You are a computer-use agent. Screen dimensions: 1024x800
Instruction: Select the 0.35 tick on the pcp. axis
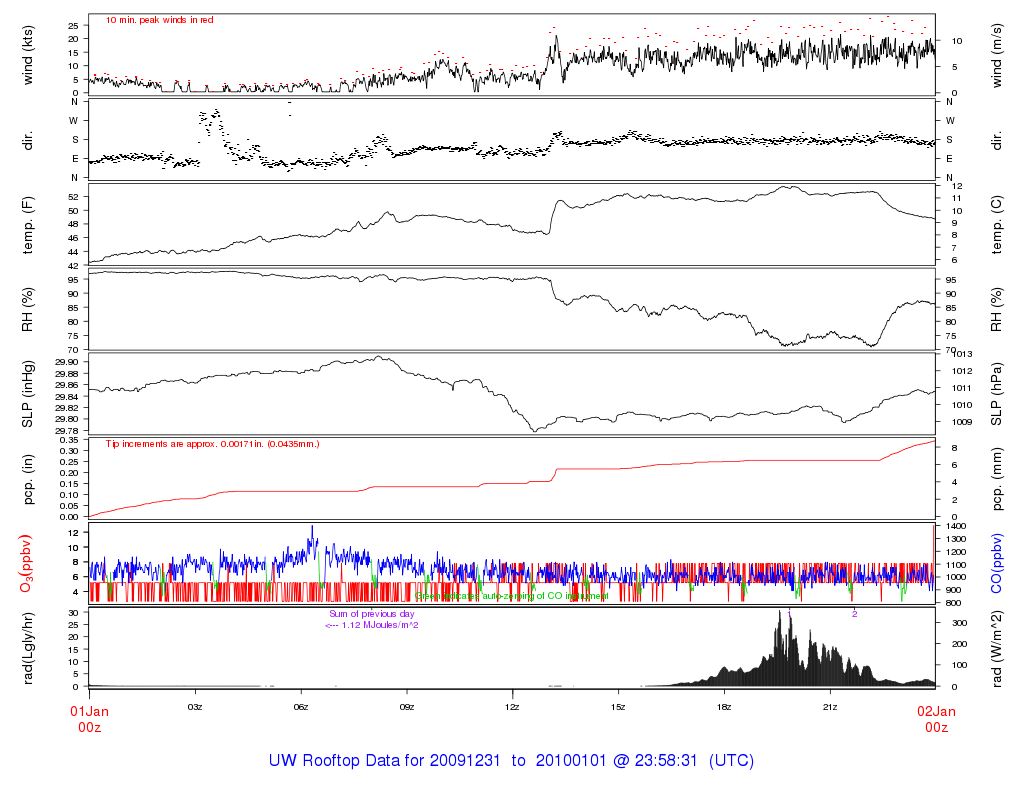coord(69,440)
